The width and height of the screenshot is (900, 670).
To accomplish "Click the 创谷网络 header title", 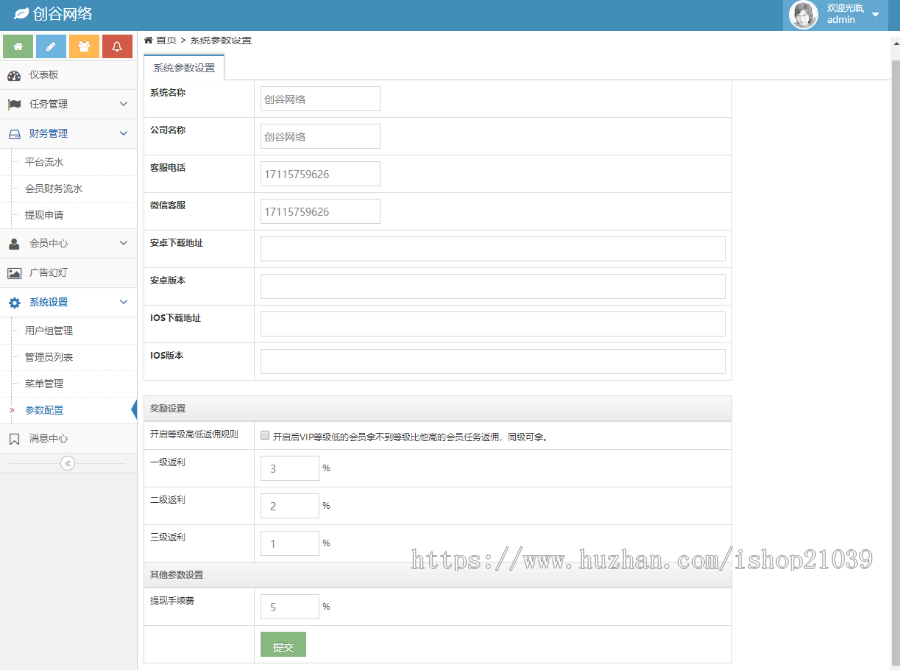I will [63, 13].
